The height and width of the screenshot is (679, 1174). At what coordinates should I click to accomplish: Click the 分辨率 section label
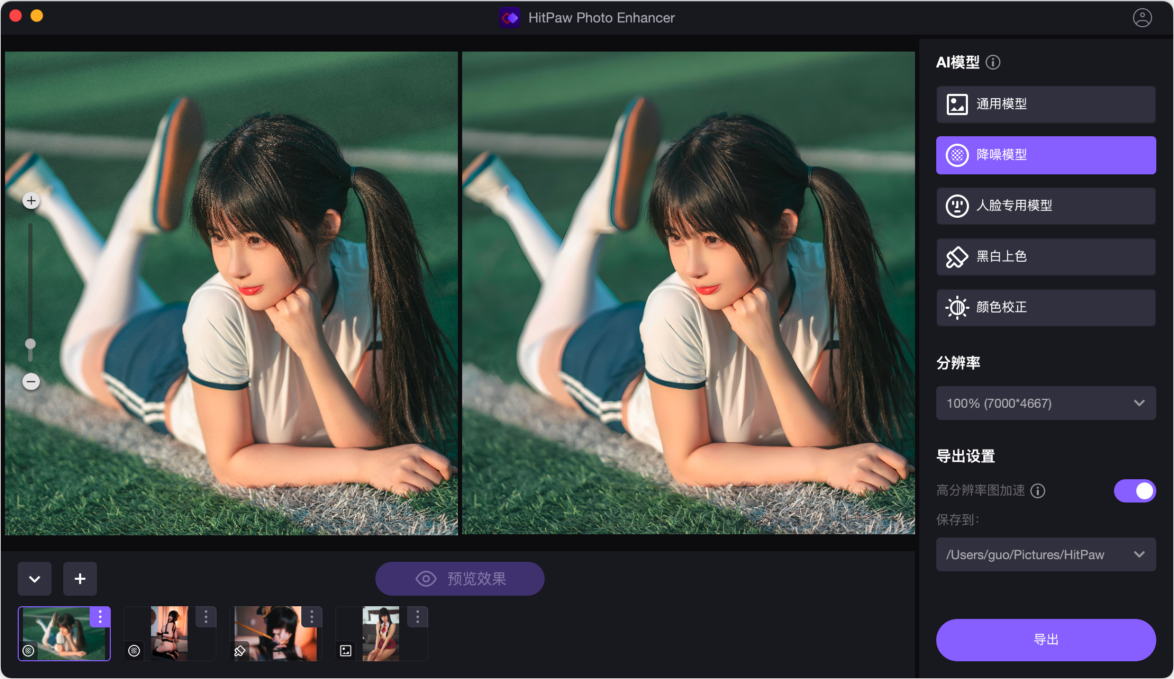(958, 363)
